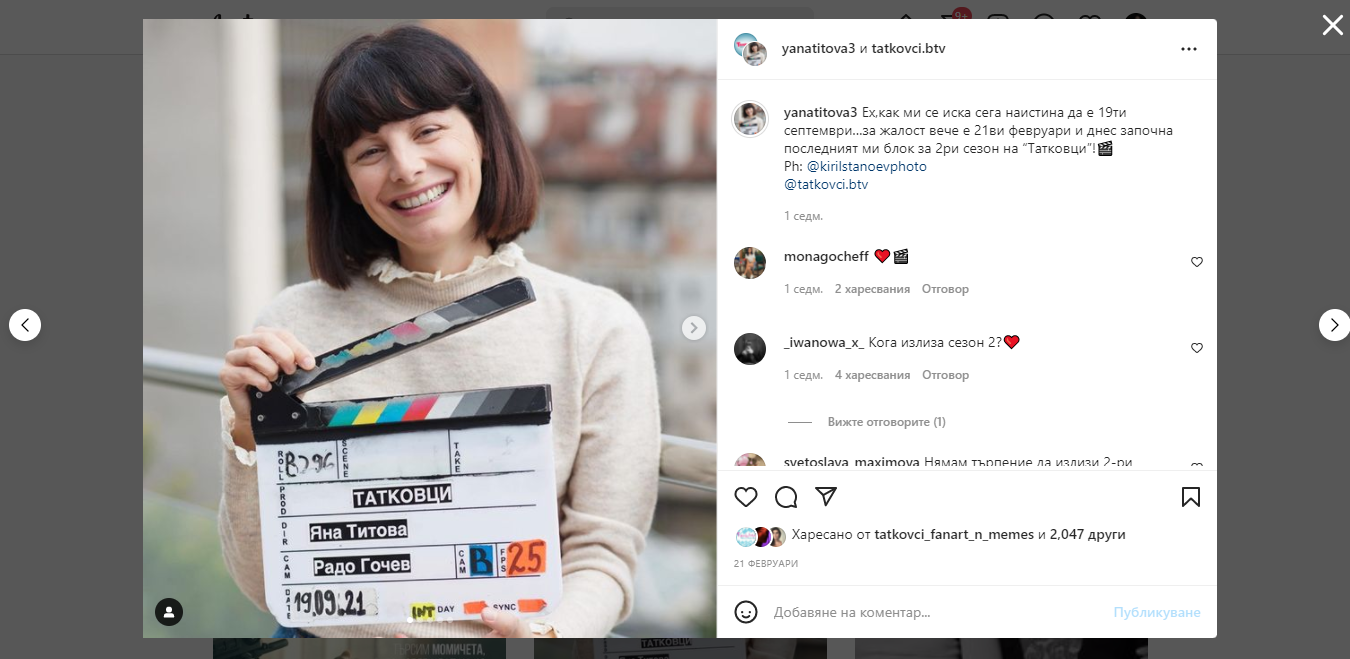Share post using paper plane icon
Viewport: 1350px width, 659px height.
pos(825,497)
